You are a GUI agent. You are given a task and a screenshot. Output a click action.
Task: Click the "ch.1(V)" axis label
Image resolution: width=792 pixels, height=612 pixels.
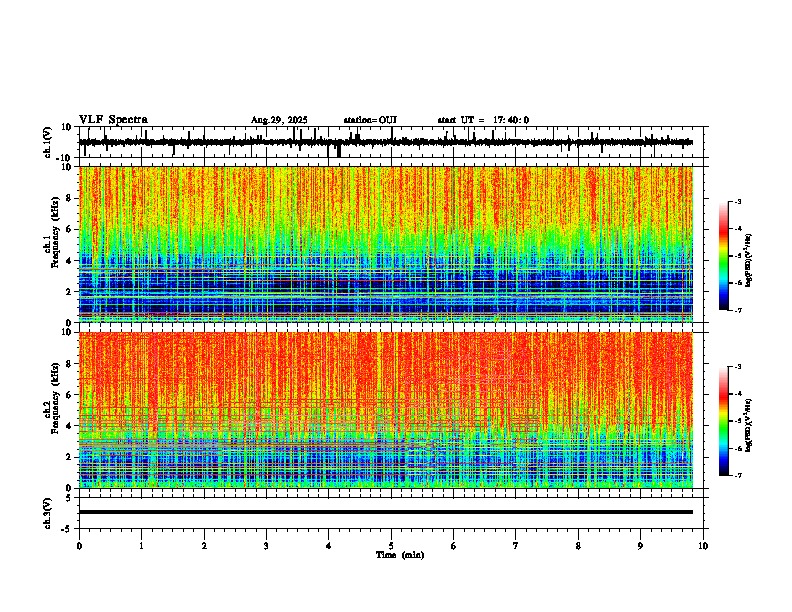tap(47, 143)
